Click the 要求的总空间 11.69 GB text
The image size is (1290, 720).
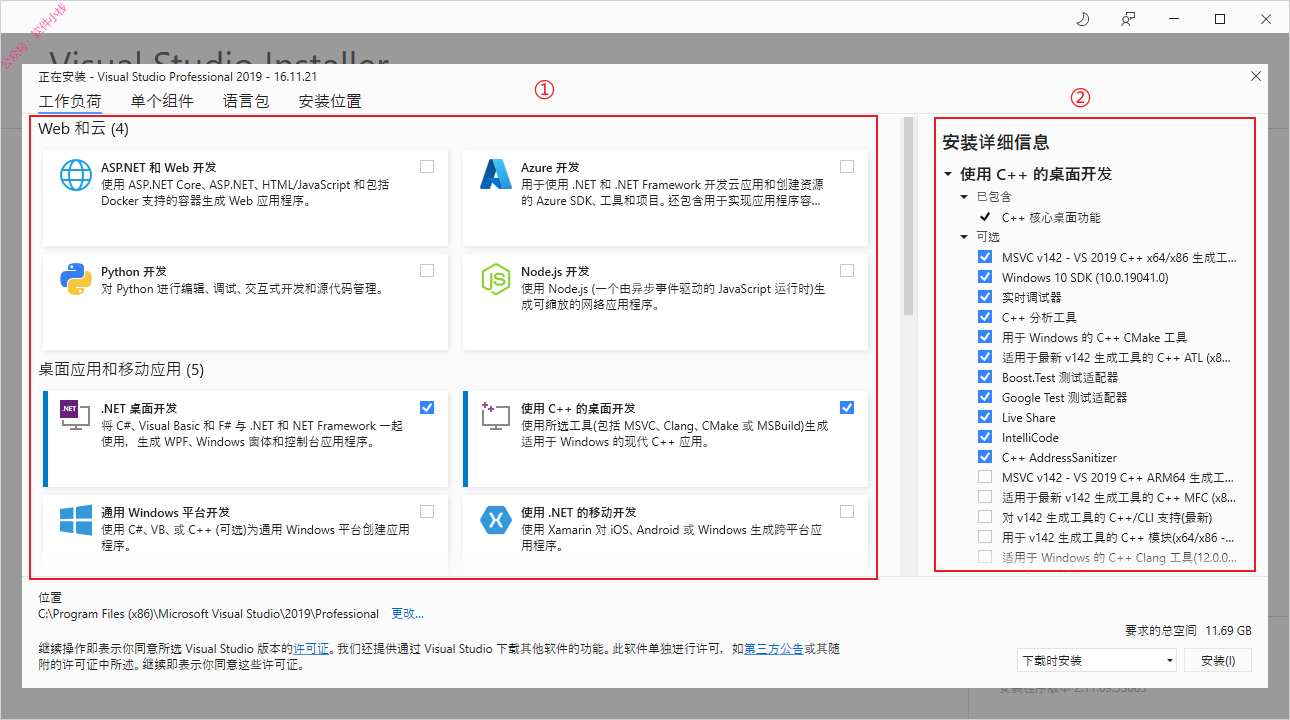(x=1188, y=631)
